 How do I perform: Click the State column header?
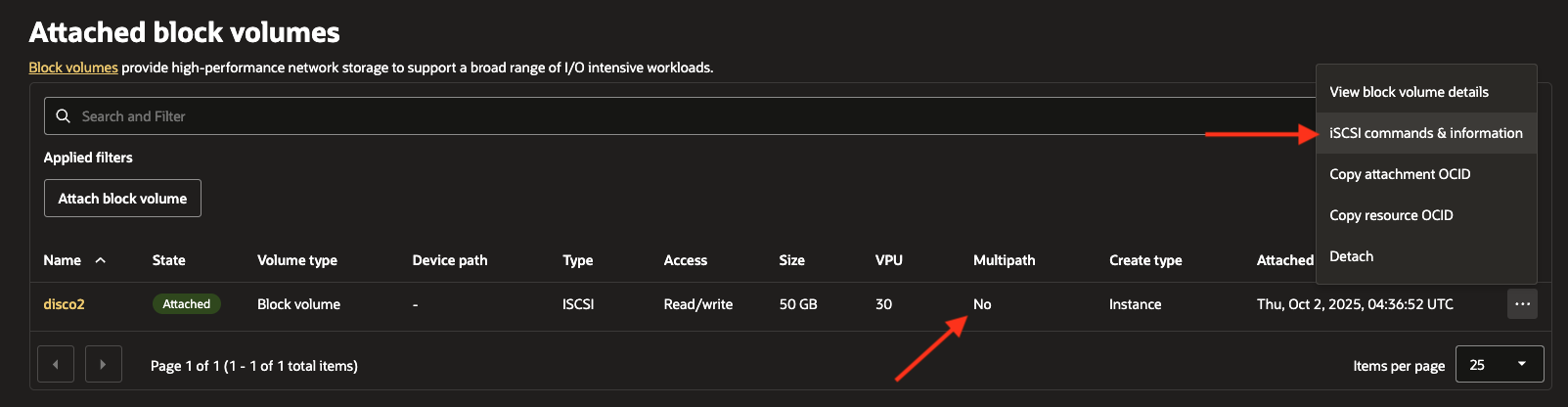168,260
